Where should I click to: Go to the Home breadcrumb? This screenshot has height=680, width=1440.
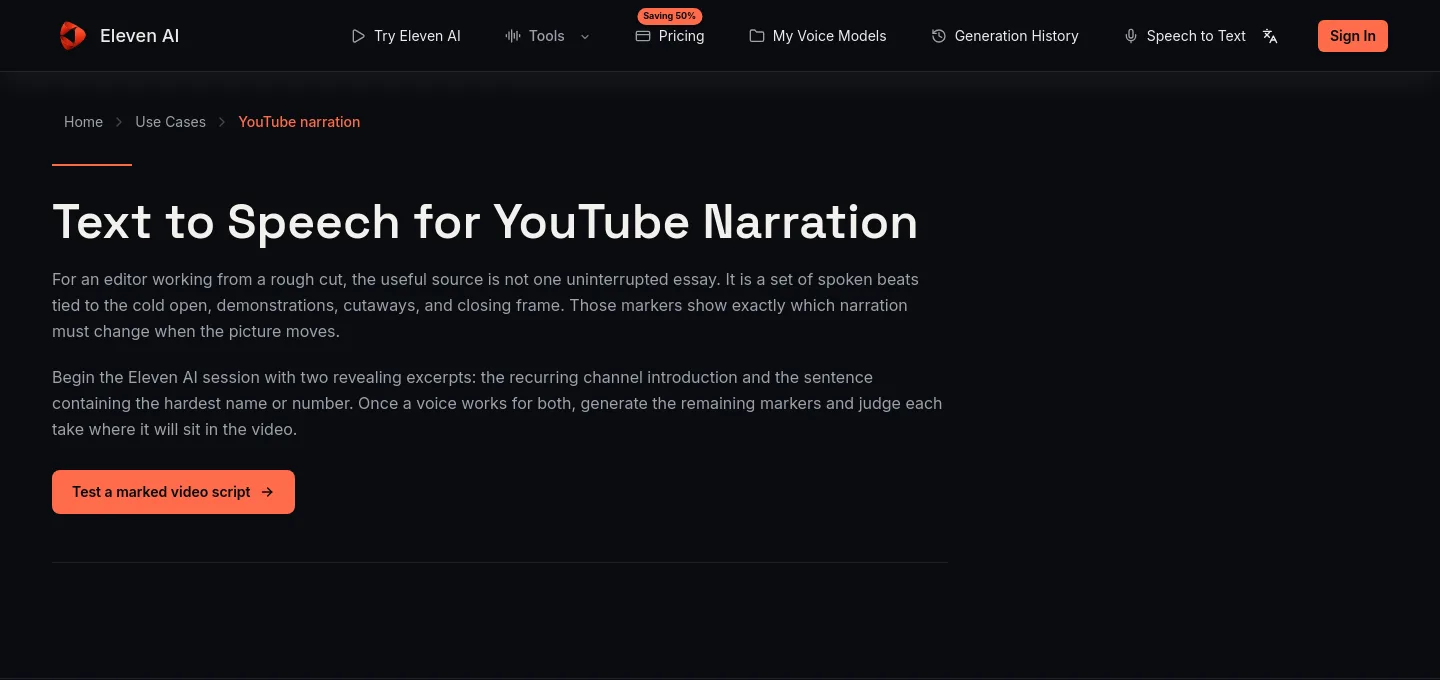[x=83, y=122]
